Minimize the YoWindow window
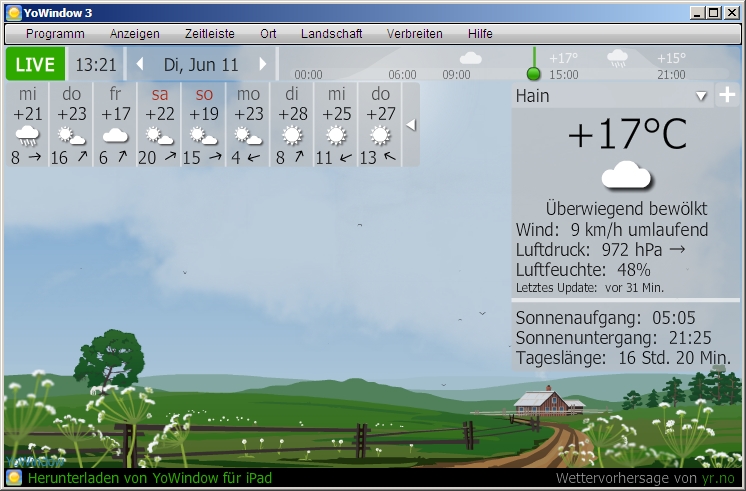The height and width of the screenshot is (491, 746). click(697, 13)
